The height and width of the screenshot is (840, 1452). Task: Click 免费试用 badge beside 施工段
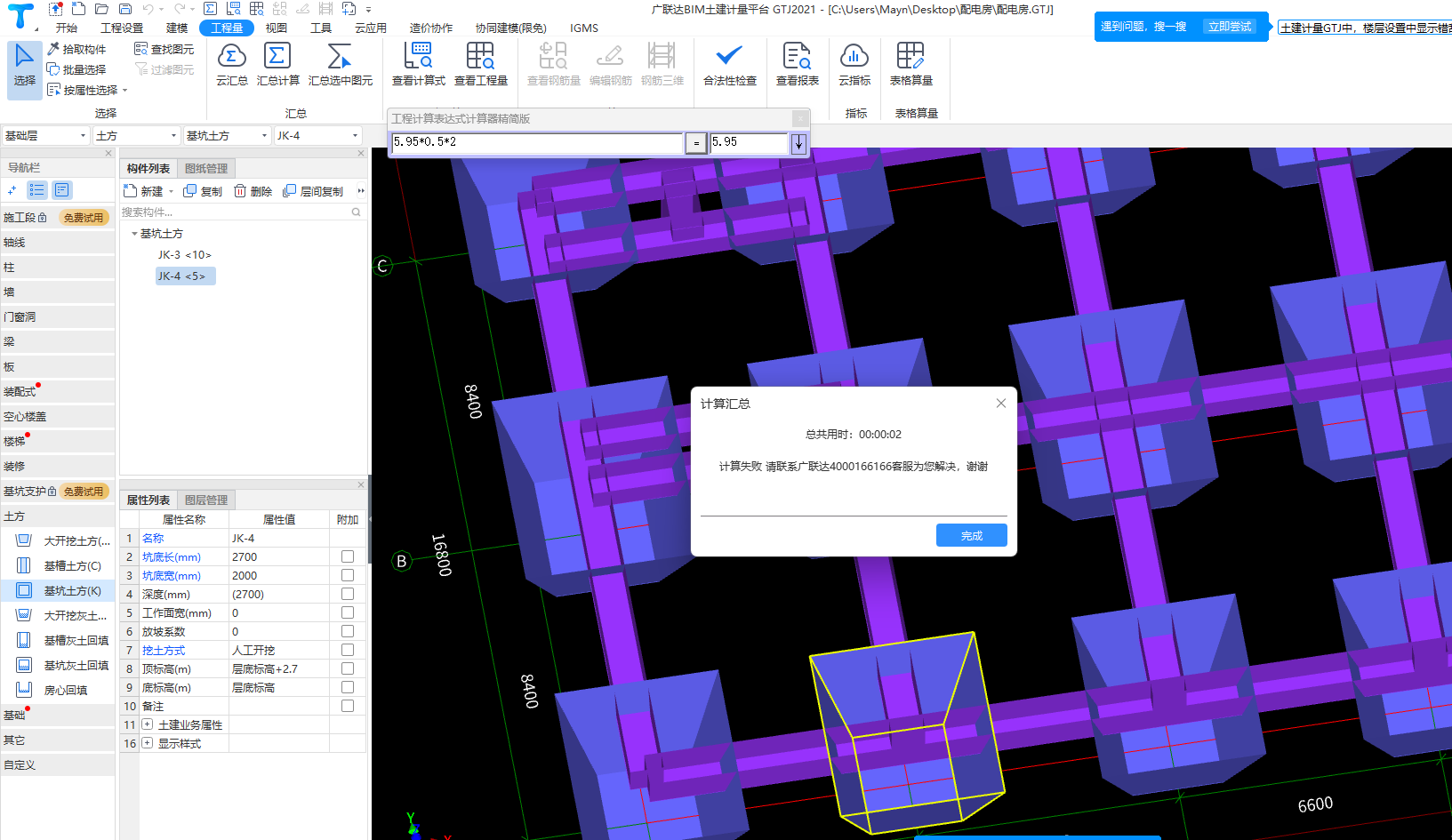click(84, 218)
